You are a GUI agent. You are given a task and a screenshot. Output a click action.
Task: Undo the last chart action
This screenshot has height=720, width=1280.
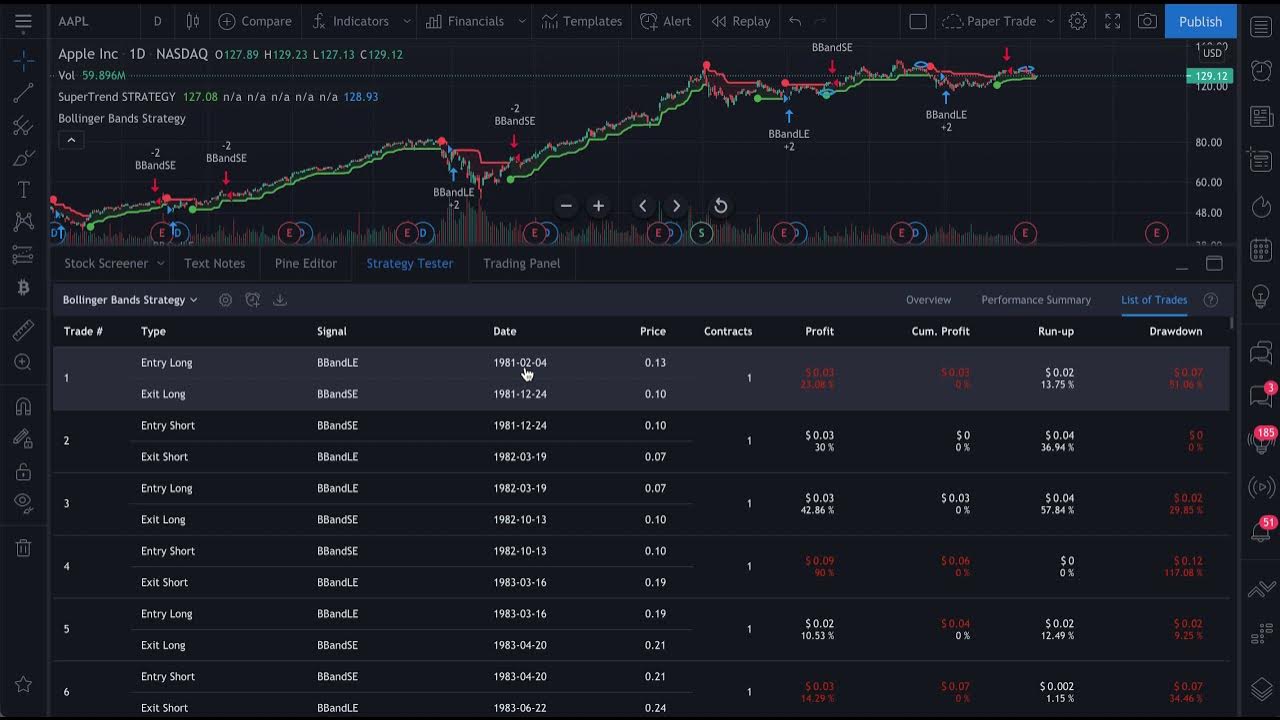(x=795, y=21)
